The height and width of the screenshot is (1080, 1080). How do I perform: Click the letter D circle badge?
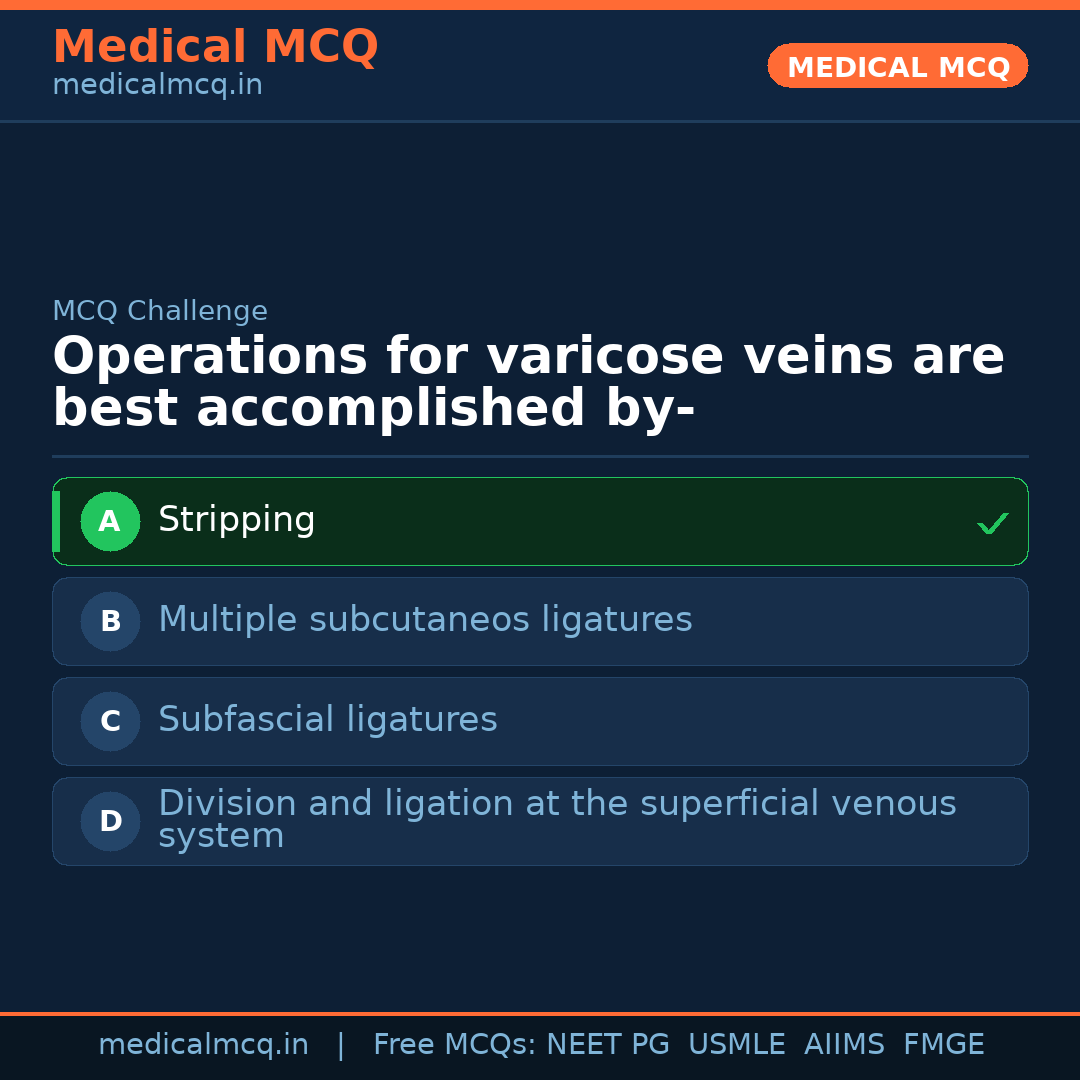[x=110, y=821]
